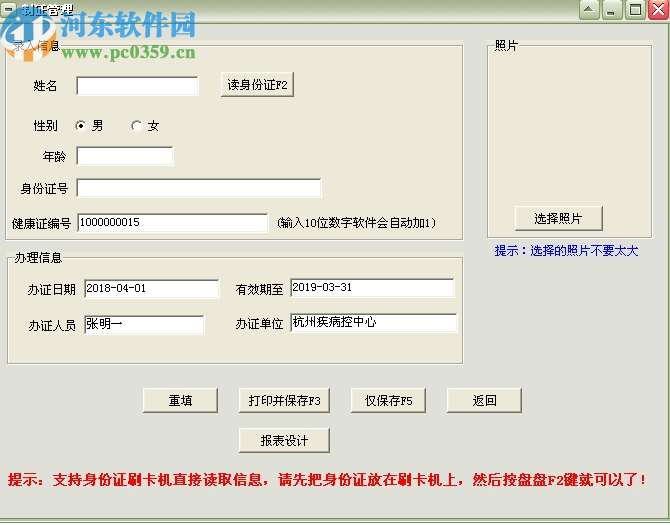The height and width of the screenshot is (525, 670).
Task: Minimize the 制证管理 window
Action: coord(612,9)
